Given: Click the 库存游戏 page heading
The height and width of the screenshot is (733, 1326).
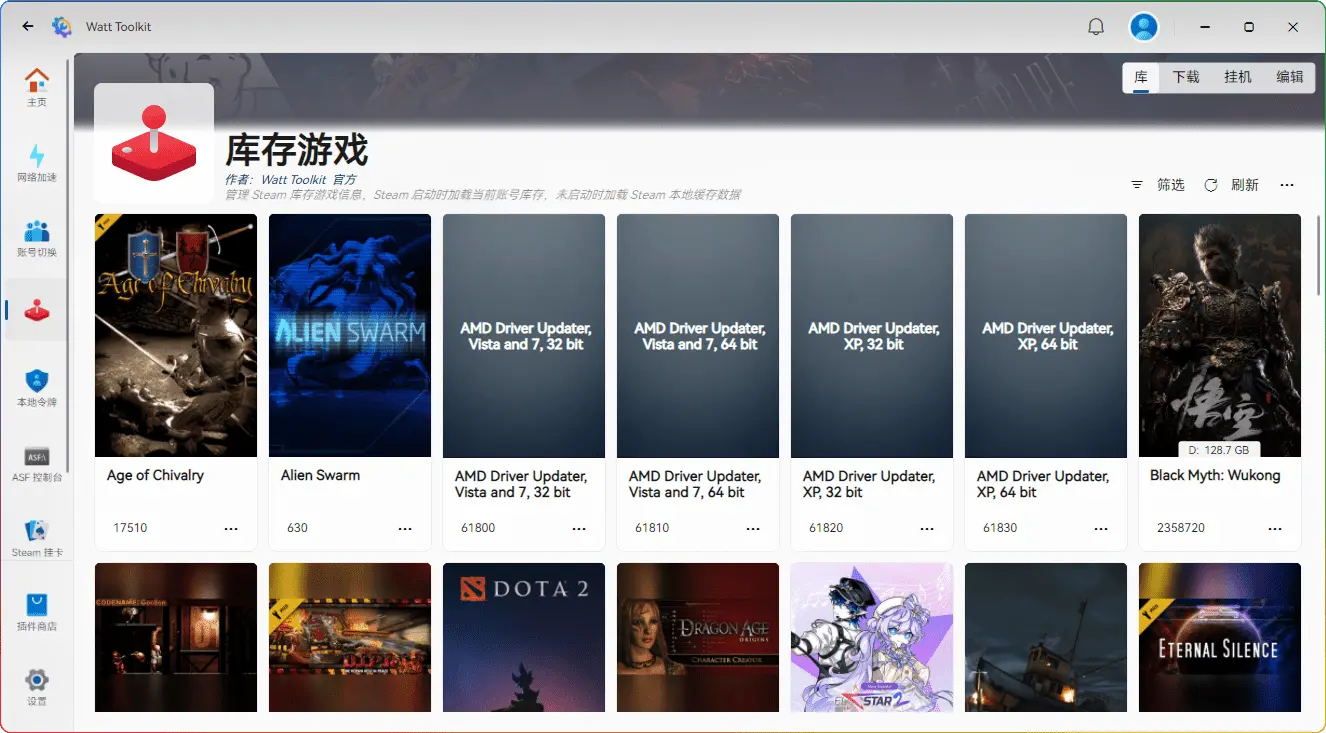Looking at the screenshot, I should click(297, 150).
